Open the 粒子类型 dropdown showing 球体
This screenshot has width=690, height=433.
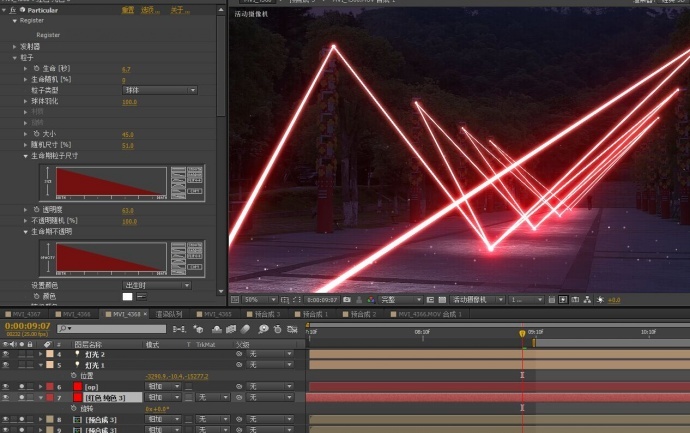(x=158, y=90)
